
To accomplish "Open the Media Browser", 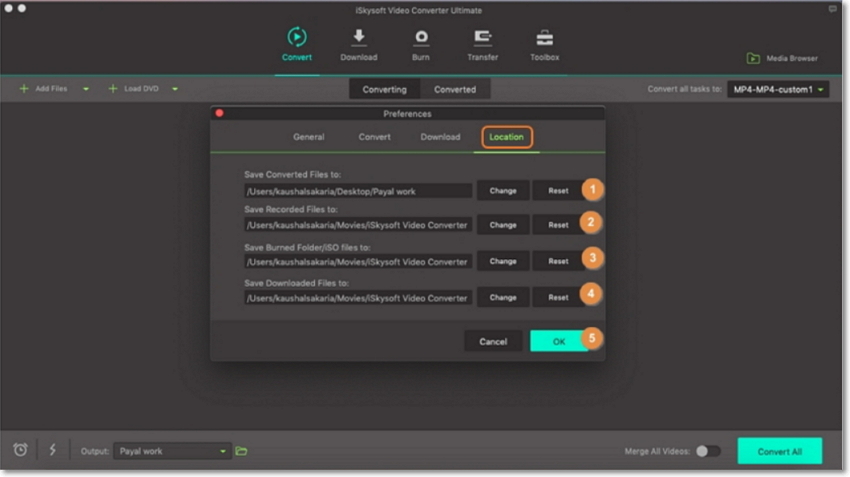I will pos(782,58).
